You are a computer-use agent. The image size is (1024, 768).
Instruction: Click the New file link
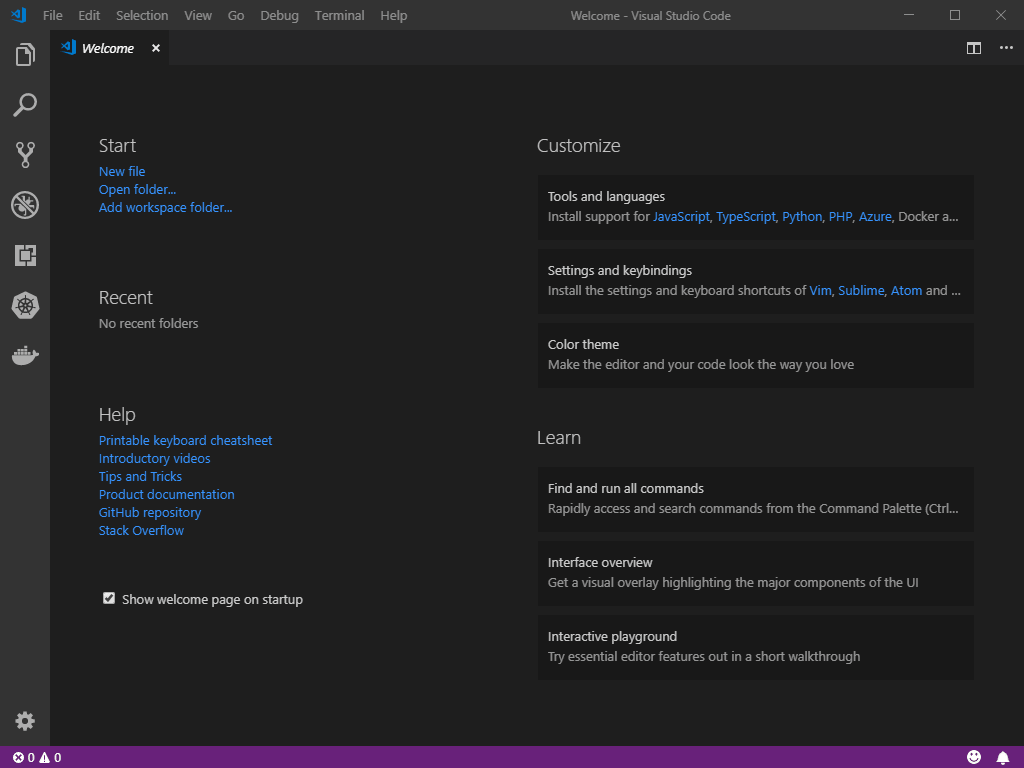pyautogui.click(x=122, y=171)
